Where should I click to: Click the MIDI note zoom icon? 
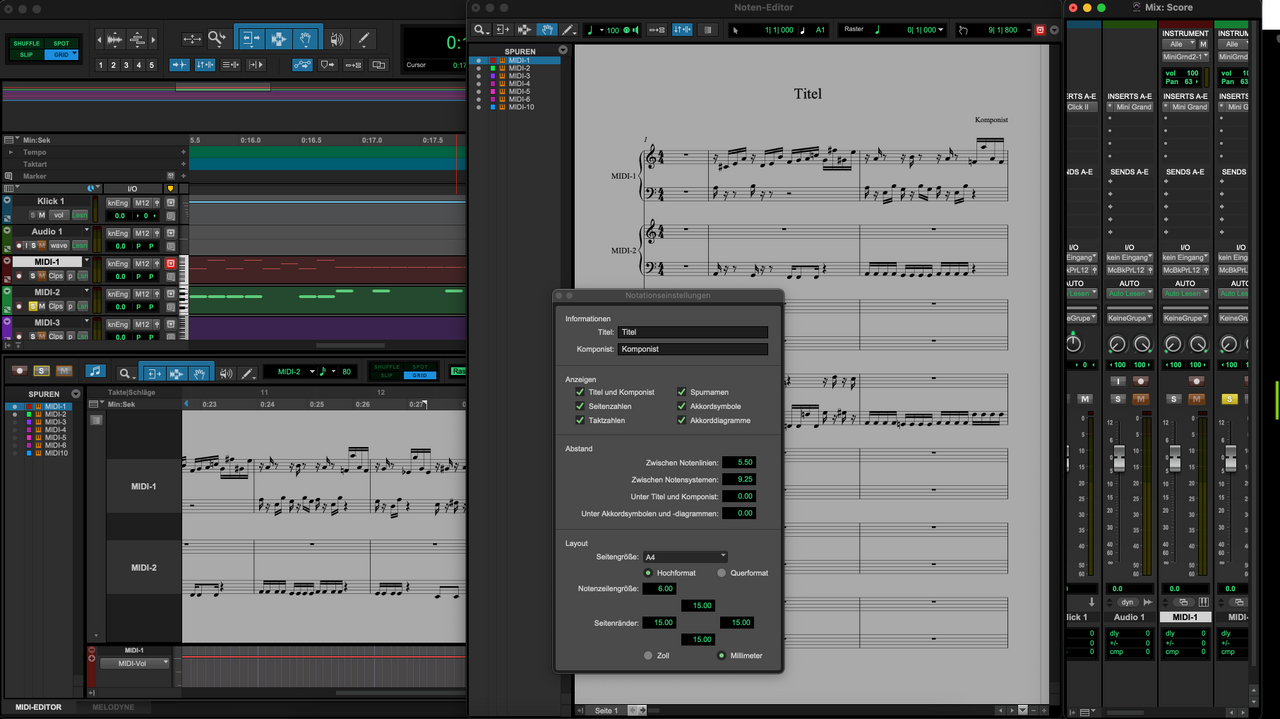(x=138, y=40)
